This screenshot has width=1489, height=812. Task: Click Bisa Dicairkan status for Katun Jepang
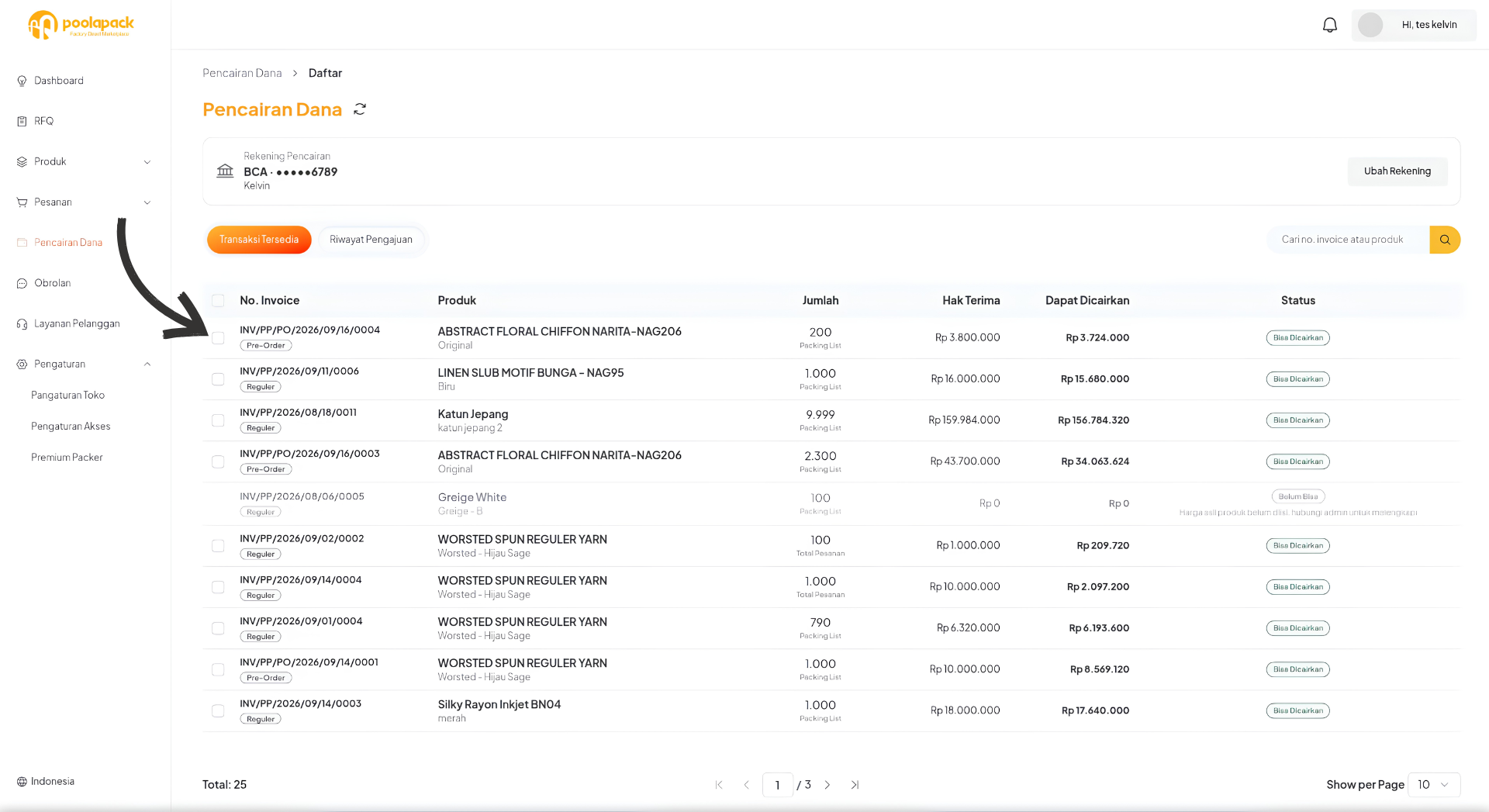click(x=1298, y=420)
